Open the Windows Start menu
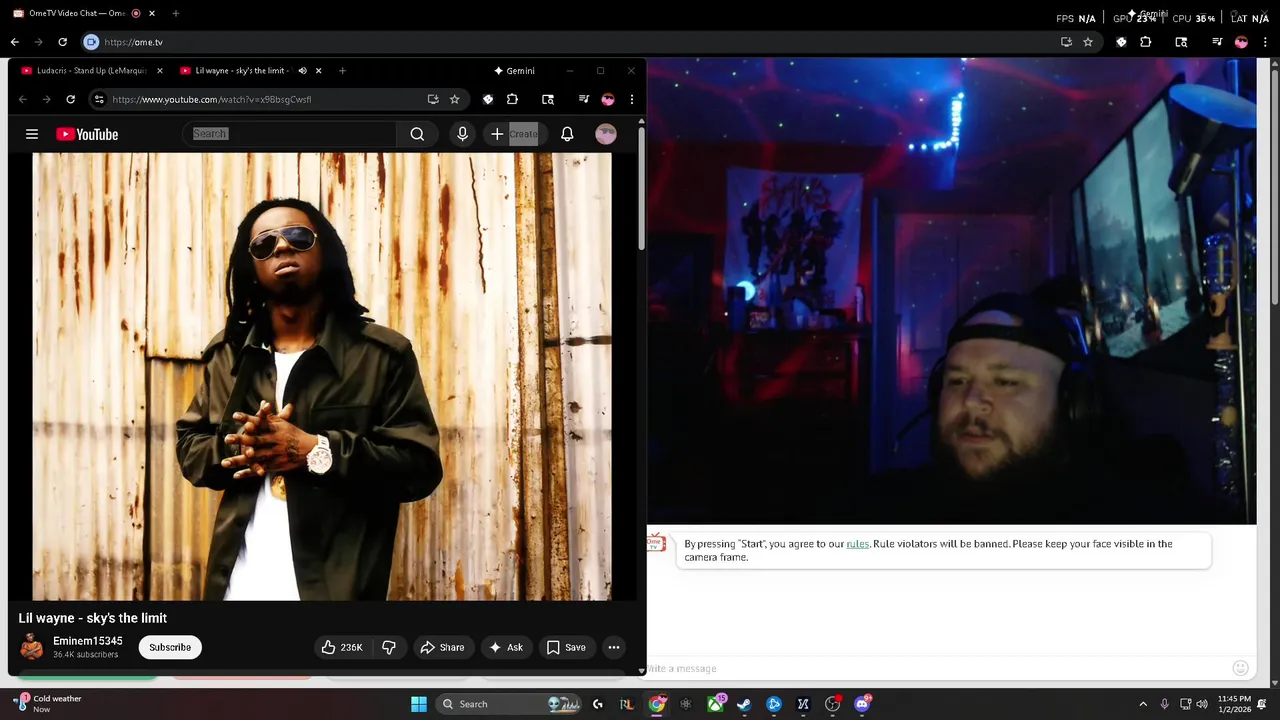 419,704
